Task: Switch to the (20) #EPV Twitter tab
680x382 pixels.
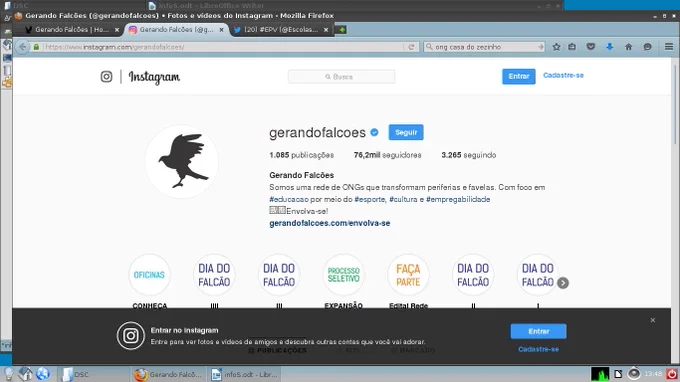Action: (x=281, y=29)
